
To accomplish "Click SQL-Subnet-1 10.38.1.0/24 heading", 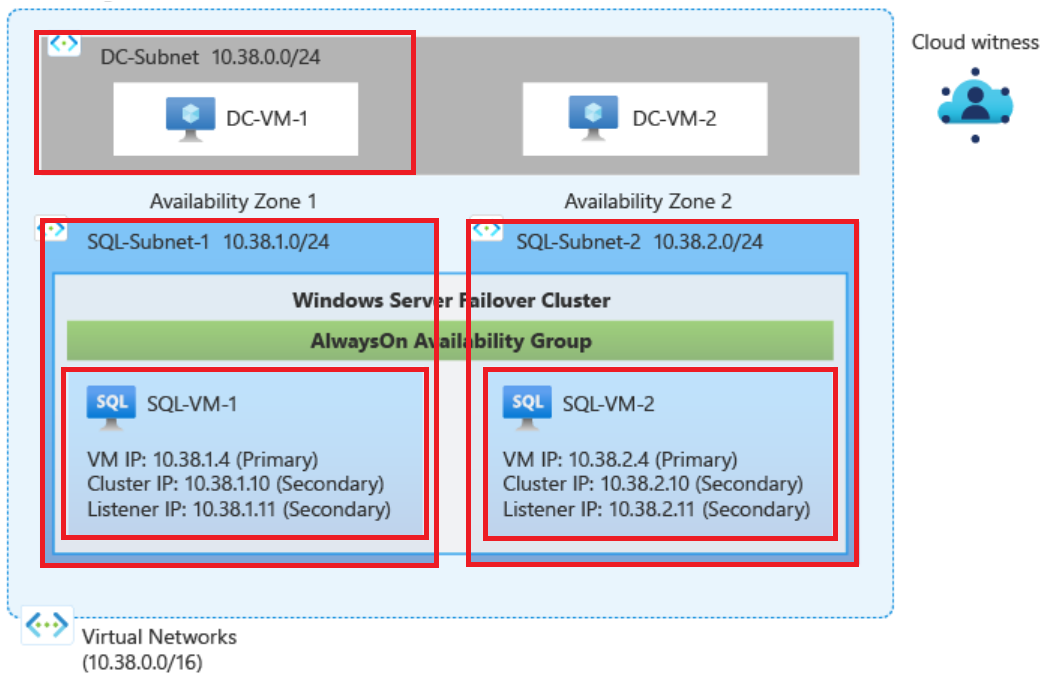I will [209, 242].
